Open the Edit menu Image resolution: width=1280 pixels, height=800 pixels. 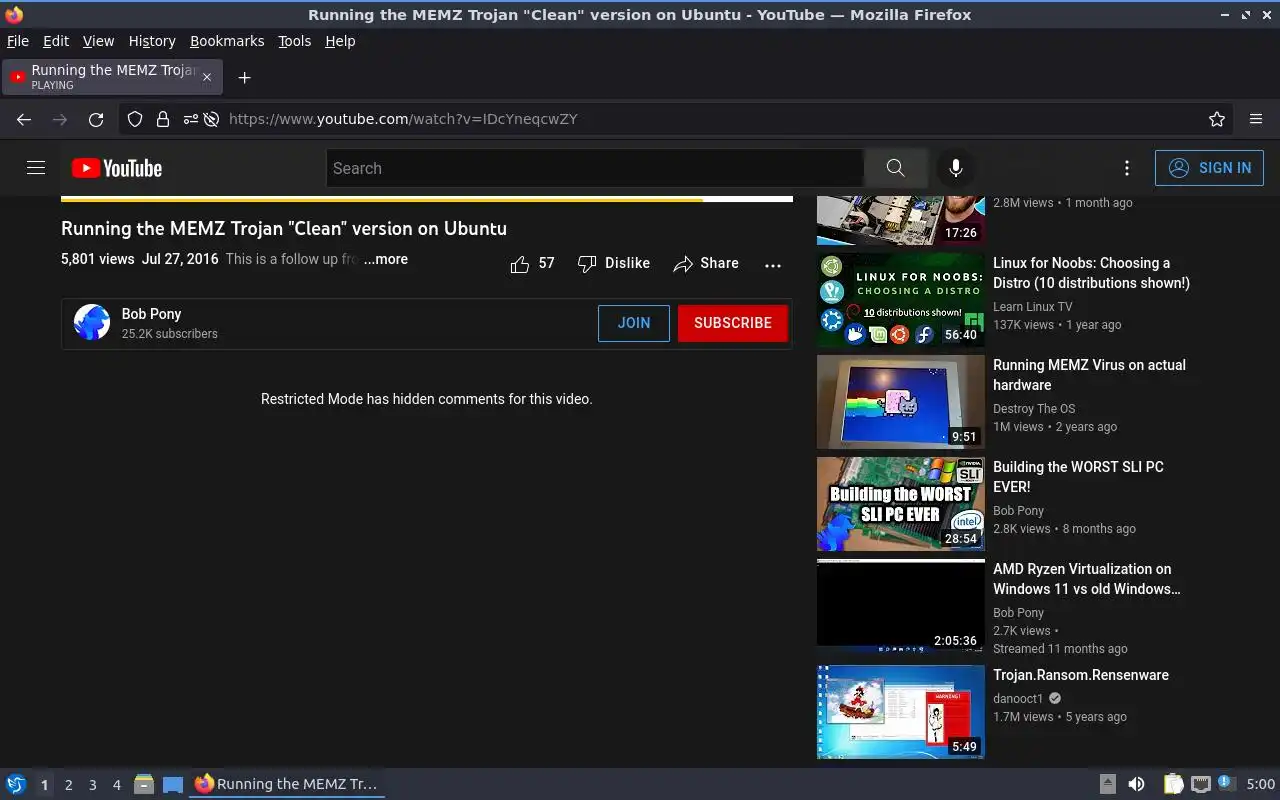[56, 41]
